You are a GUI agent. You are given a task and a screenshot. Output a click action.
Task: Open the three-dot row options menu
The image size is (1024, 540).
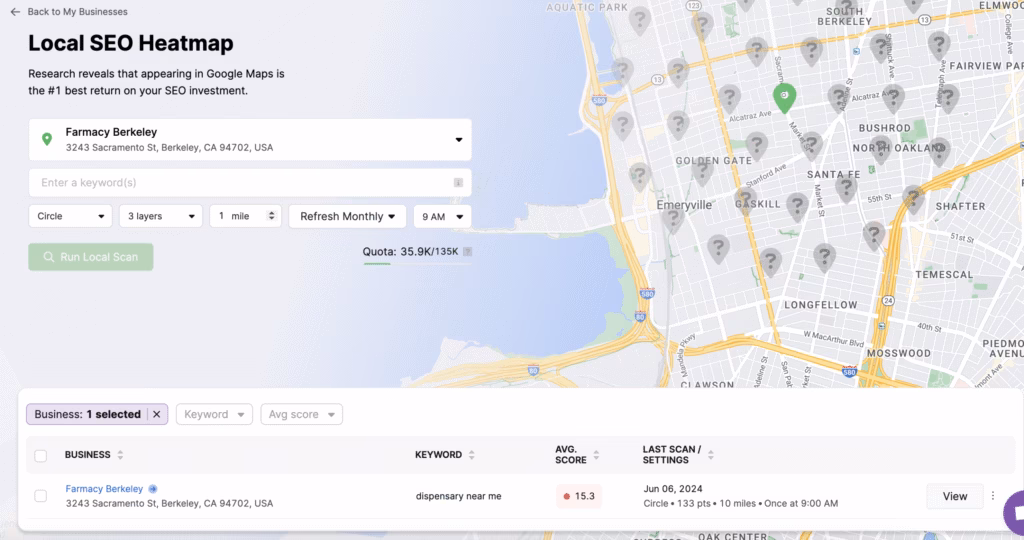992,496
